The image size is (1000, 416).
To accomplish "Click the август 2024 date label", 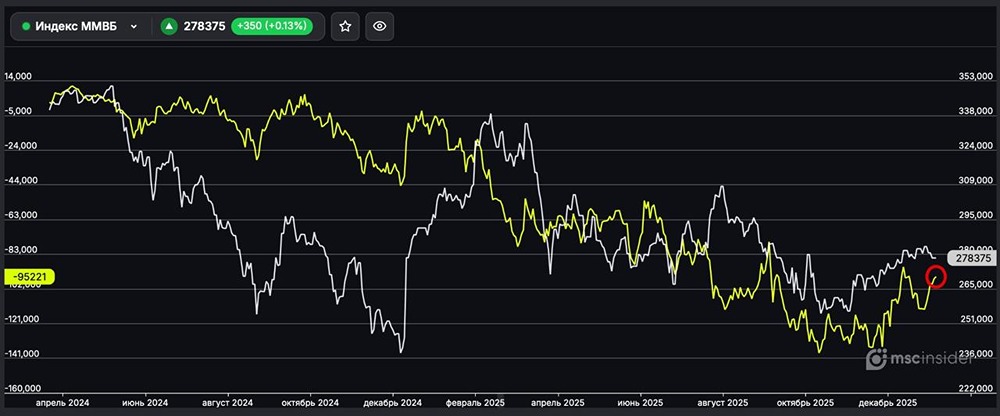I will pos(228,404).
